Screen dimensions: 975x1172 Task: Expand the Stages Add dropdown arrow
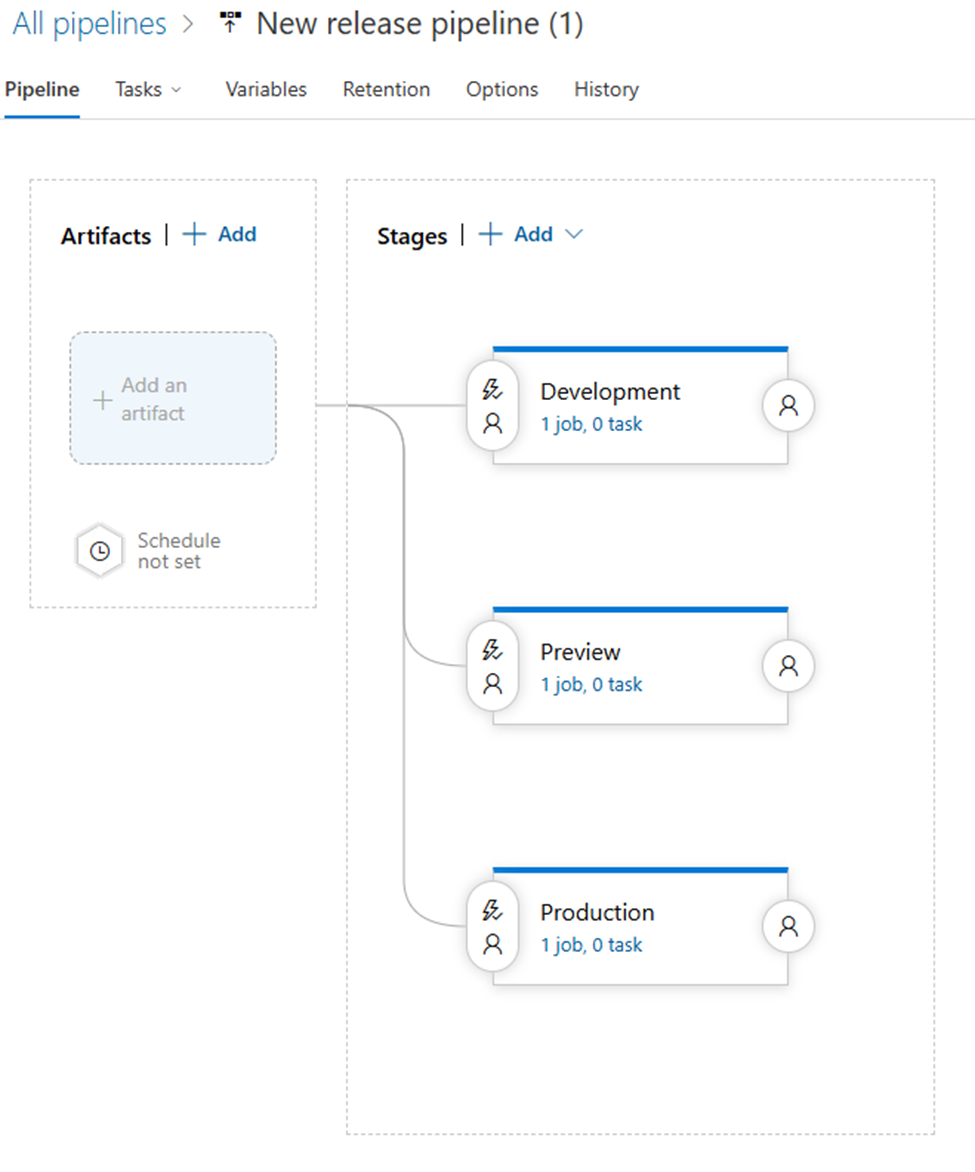[x=574, y=234]
